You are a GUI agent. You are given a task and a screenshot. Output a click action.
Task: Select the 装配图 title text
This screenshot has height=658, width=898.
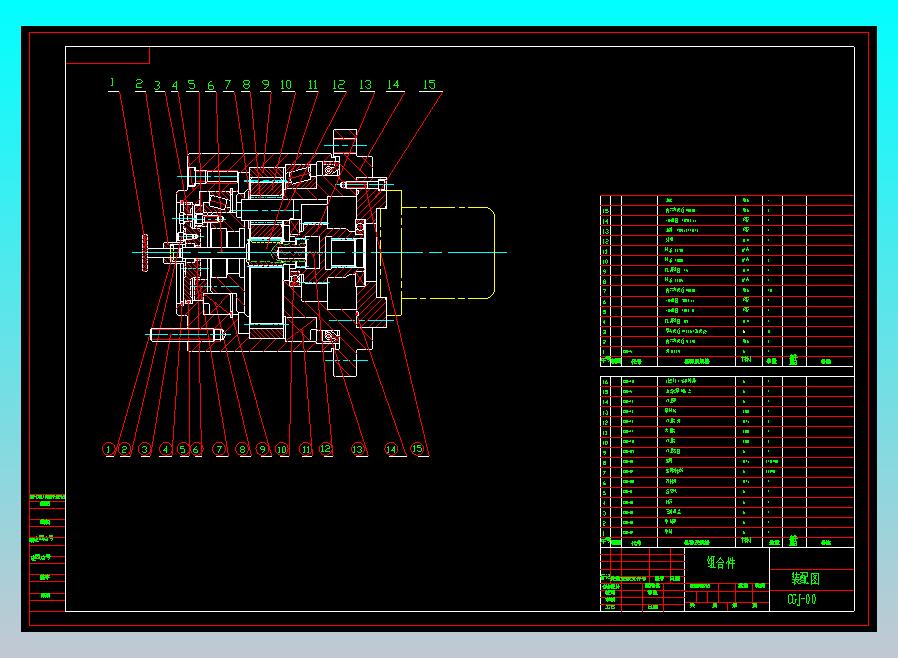coord(805,578)
